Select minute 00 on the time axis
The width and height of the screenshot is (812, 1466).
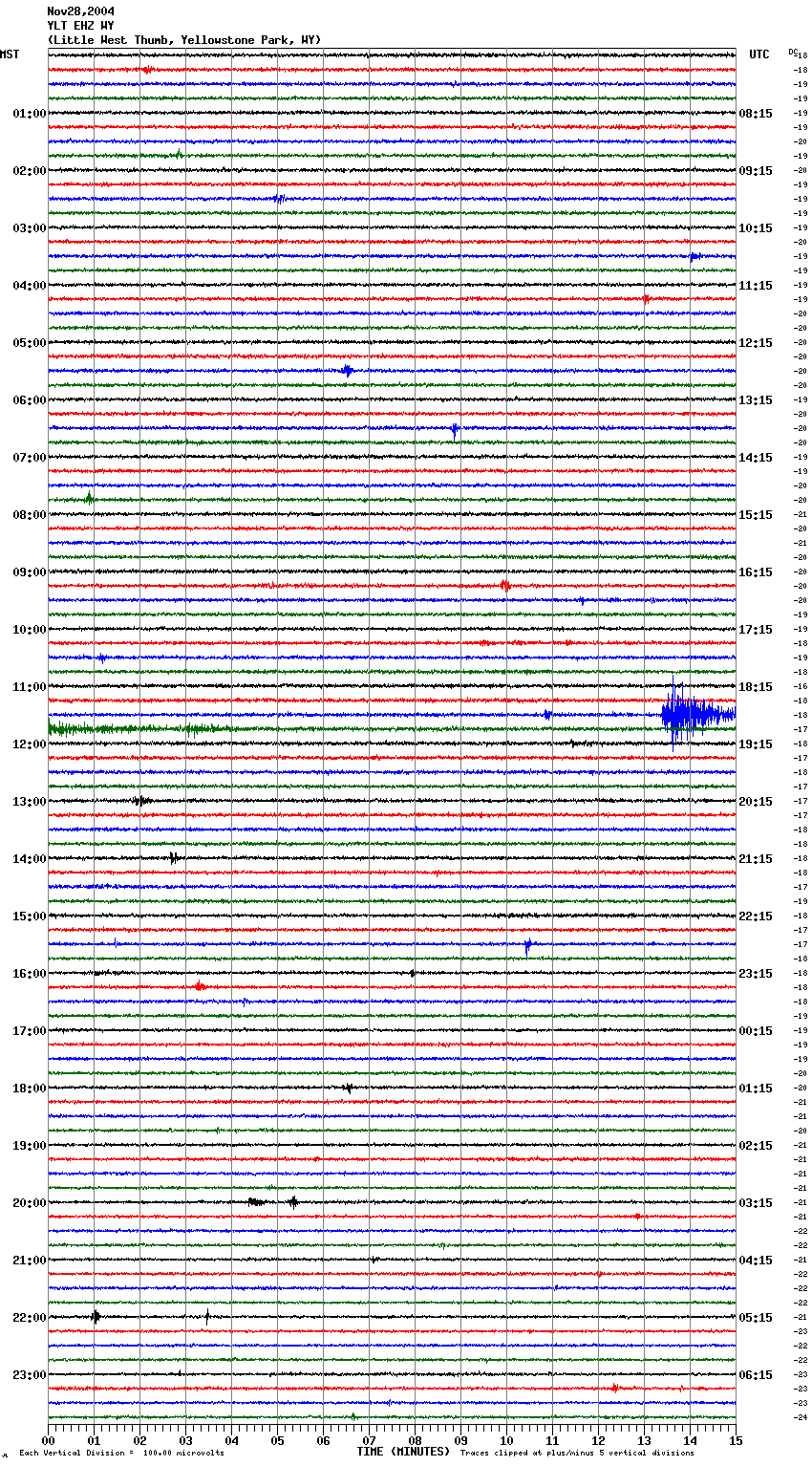pyautogui.click(x=49, y=1440)
